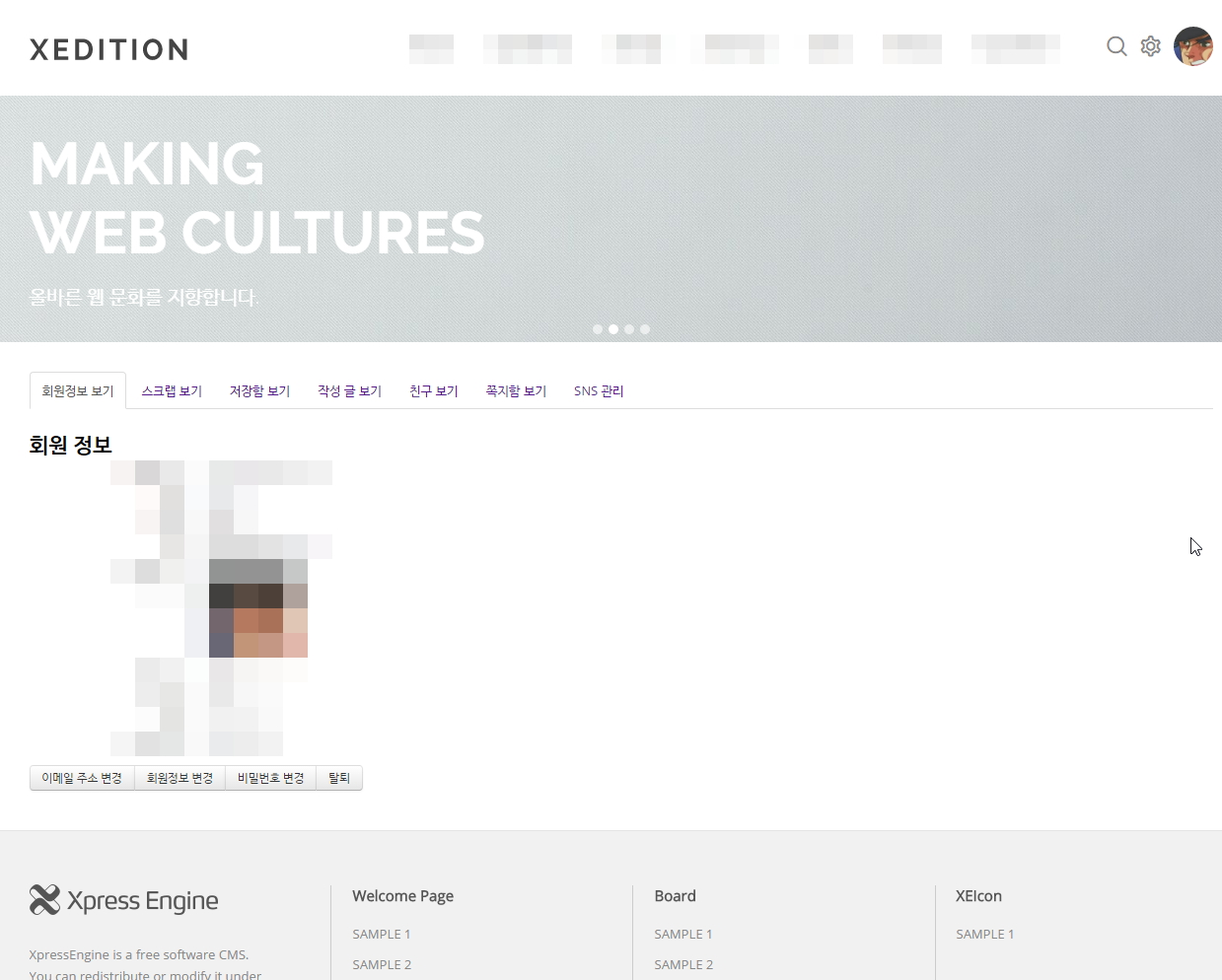Click the 탈퇴 button

point(339,778)
